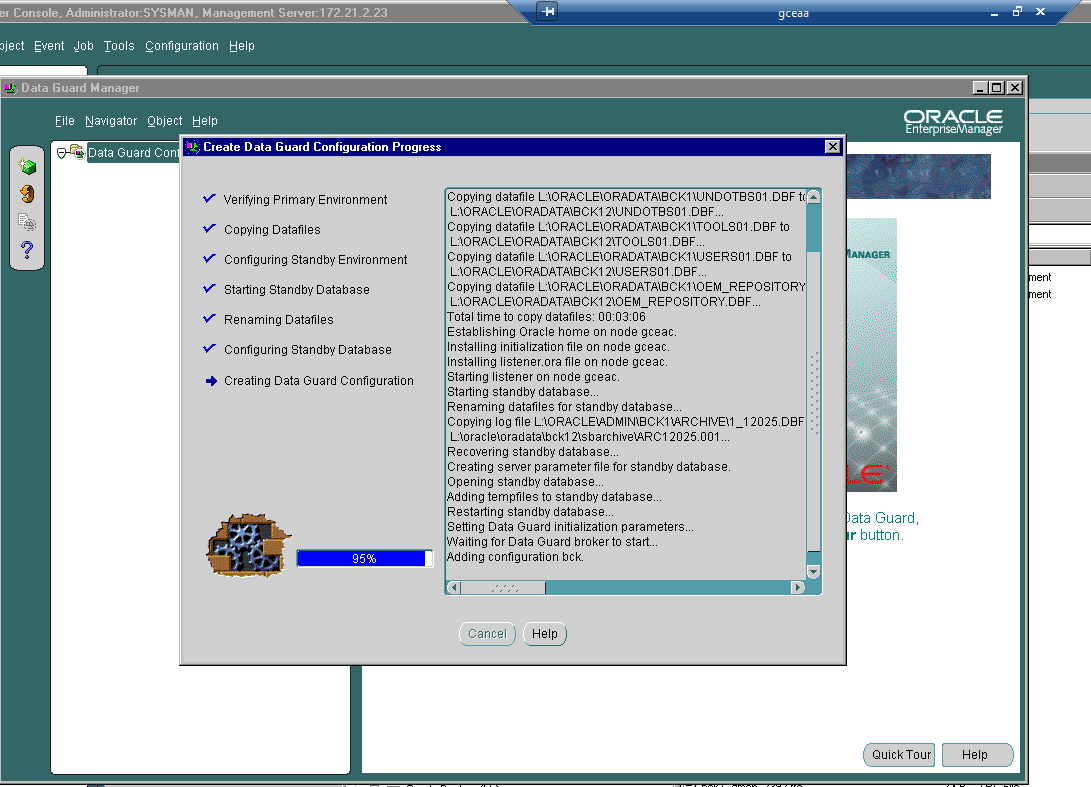The image size is (1091, 787).
Task: Click the greyed-out document toolbar icon
Action: click(27, 222)
